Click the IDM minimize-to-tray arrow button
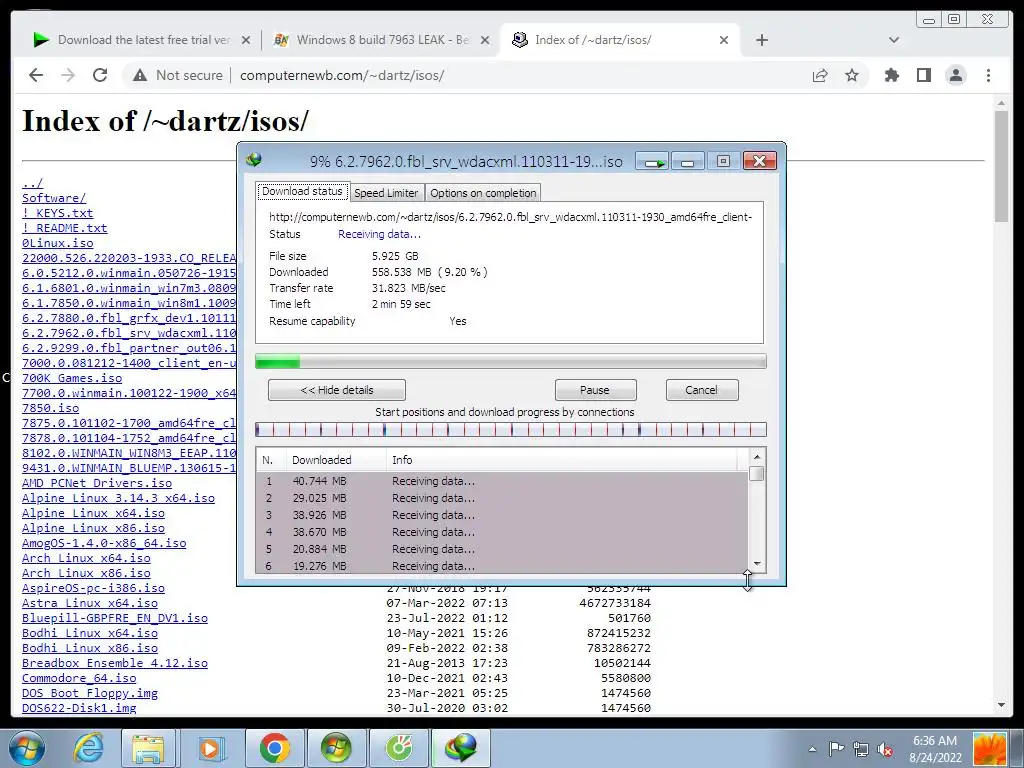Image resolution: width=1024 pixels, height=768 pixels. (652, 161)
